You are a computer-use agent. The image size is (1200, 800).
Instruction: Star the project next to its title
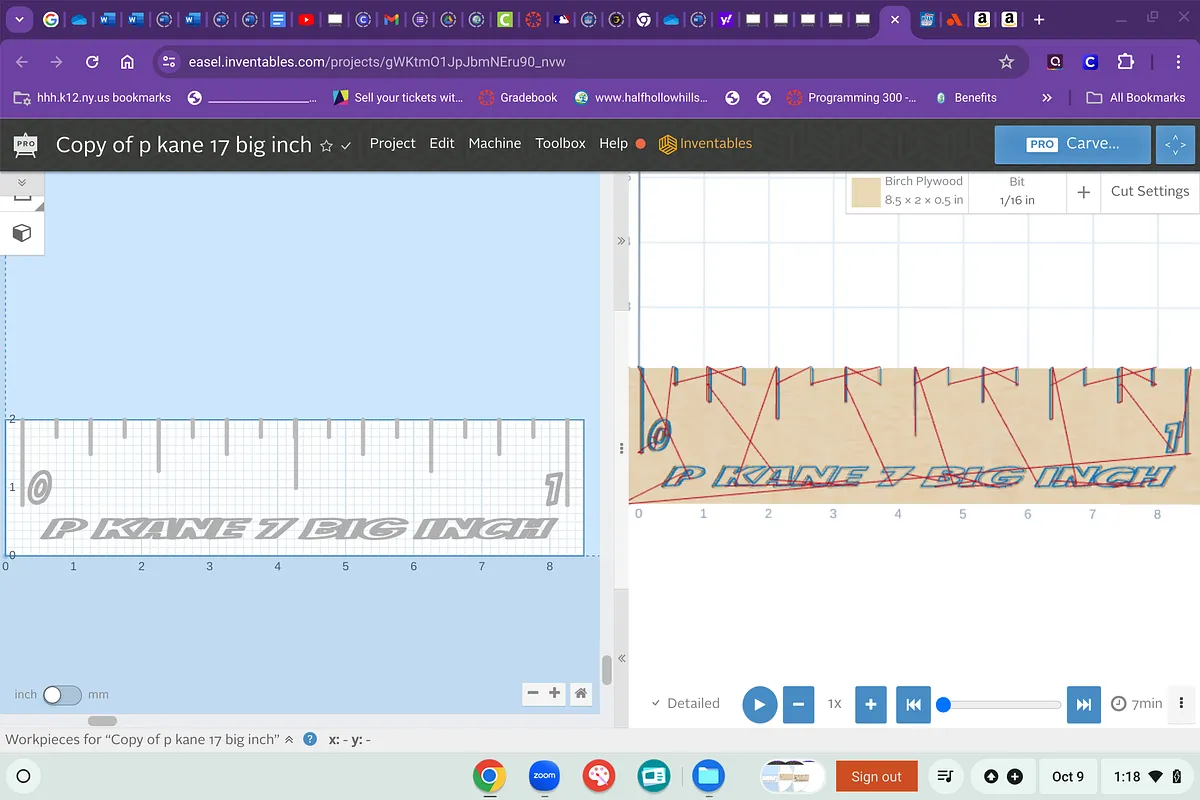(x=326, y=145)
